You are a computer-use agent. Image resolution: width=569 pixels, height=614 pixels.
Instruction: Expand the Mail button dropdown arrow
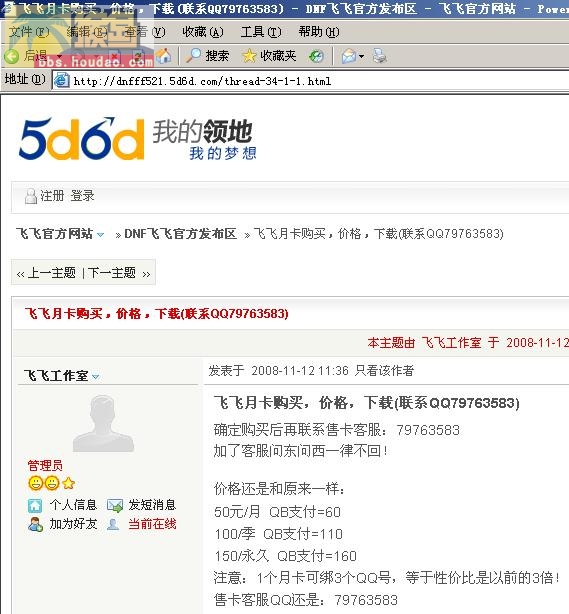pyautogui.click(x=361, y=56)
